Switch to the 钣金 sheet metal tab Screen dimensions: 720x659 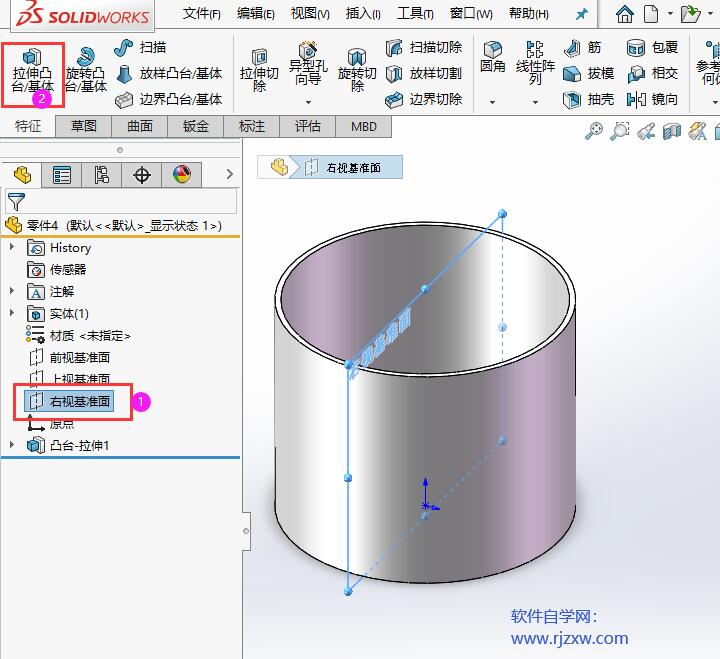(196, 126)
